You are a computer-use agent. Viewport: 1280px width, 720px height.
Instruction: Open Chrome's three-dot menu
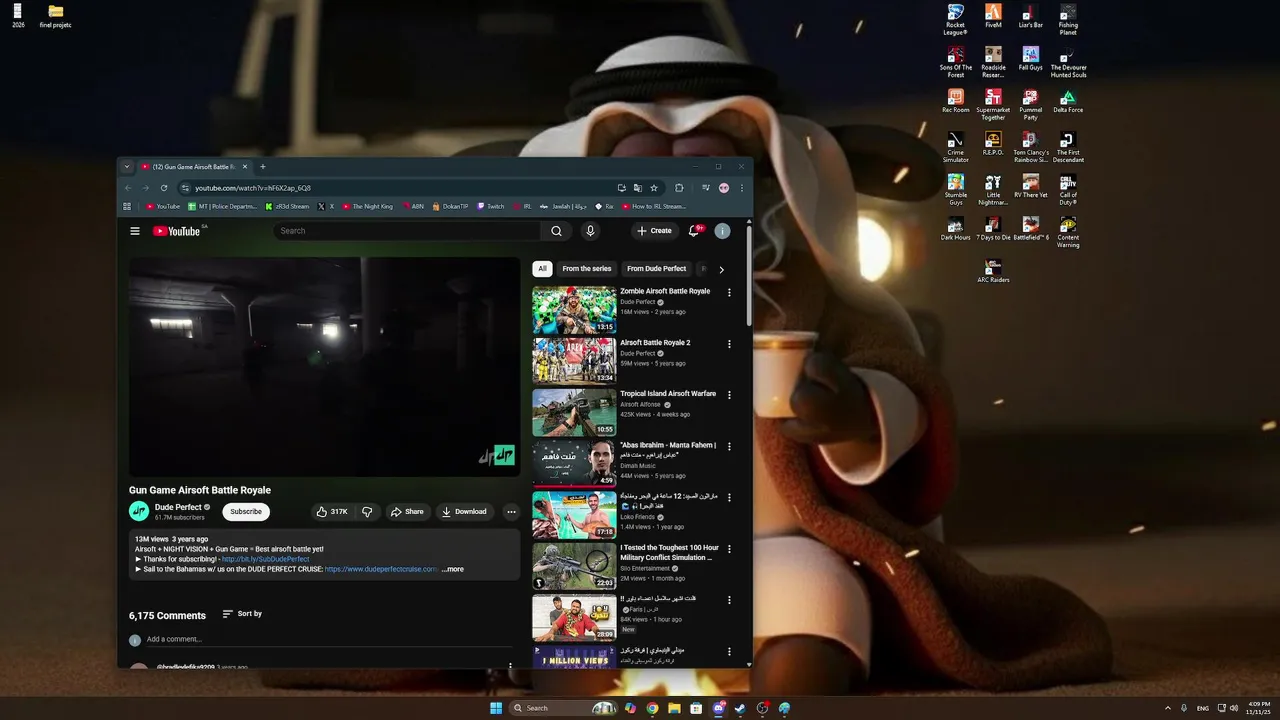point(741,188)
